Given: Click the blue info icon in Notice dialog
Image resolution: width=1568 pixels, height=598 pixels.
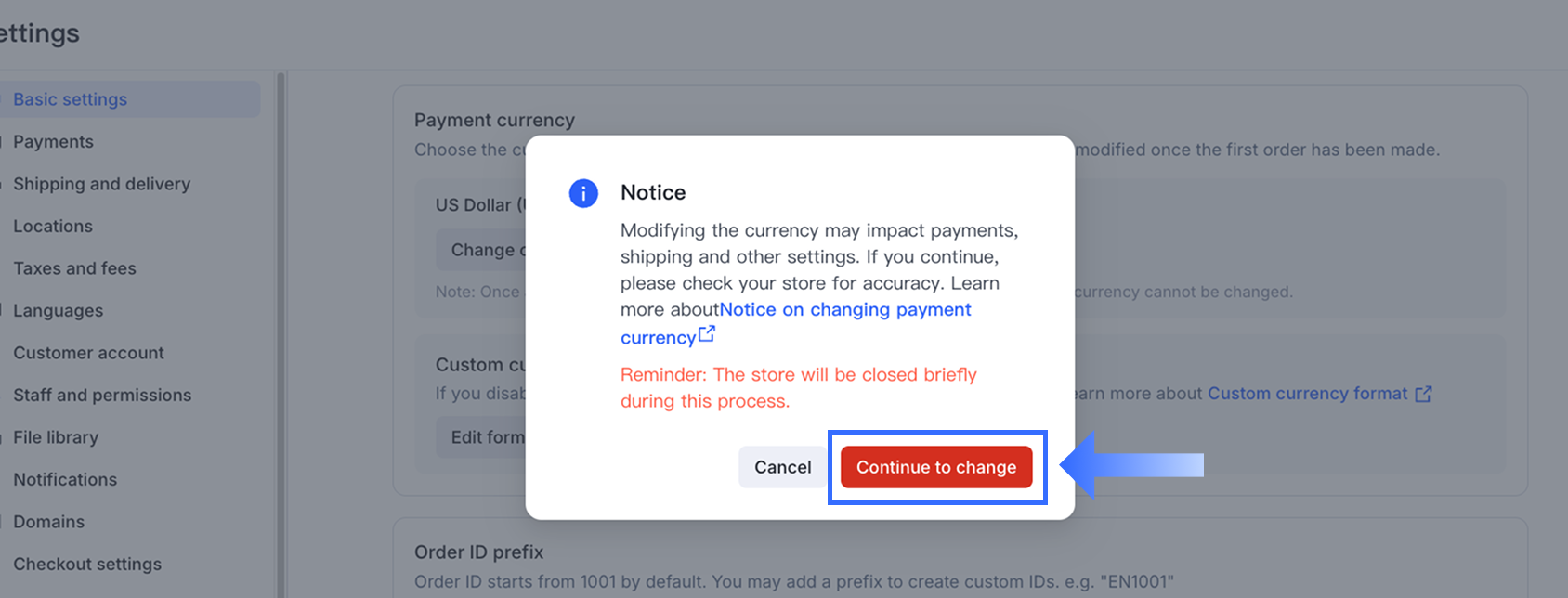Looking at the screenshot, I should (583, 193).
